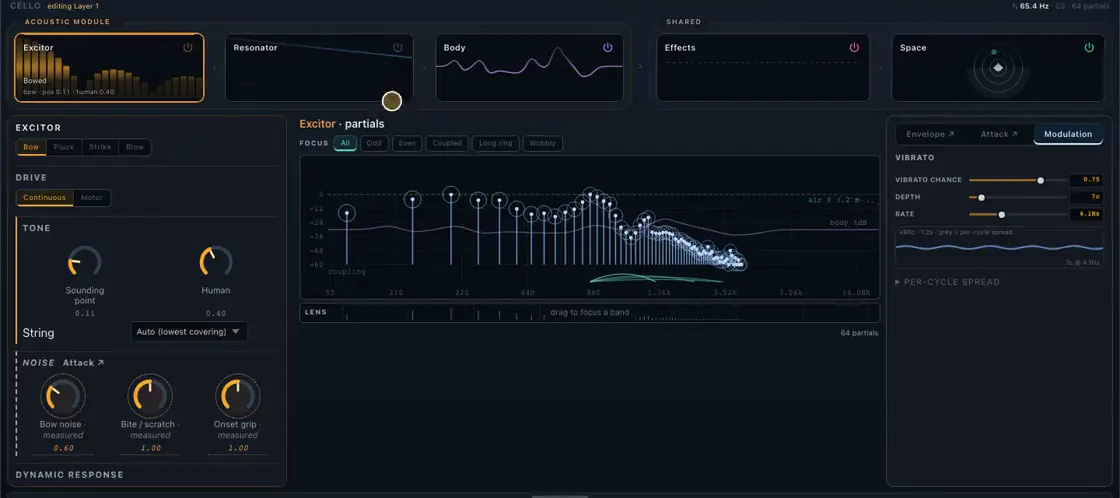Set partials focus to Odd
Screen dimensions: 1120x498
[x=374, y=144]
